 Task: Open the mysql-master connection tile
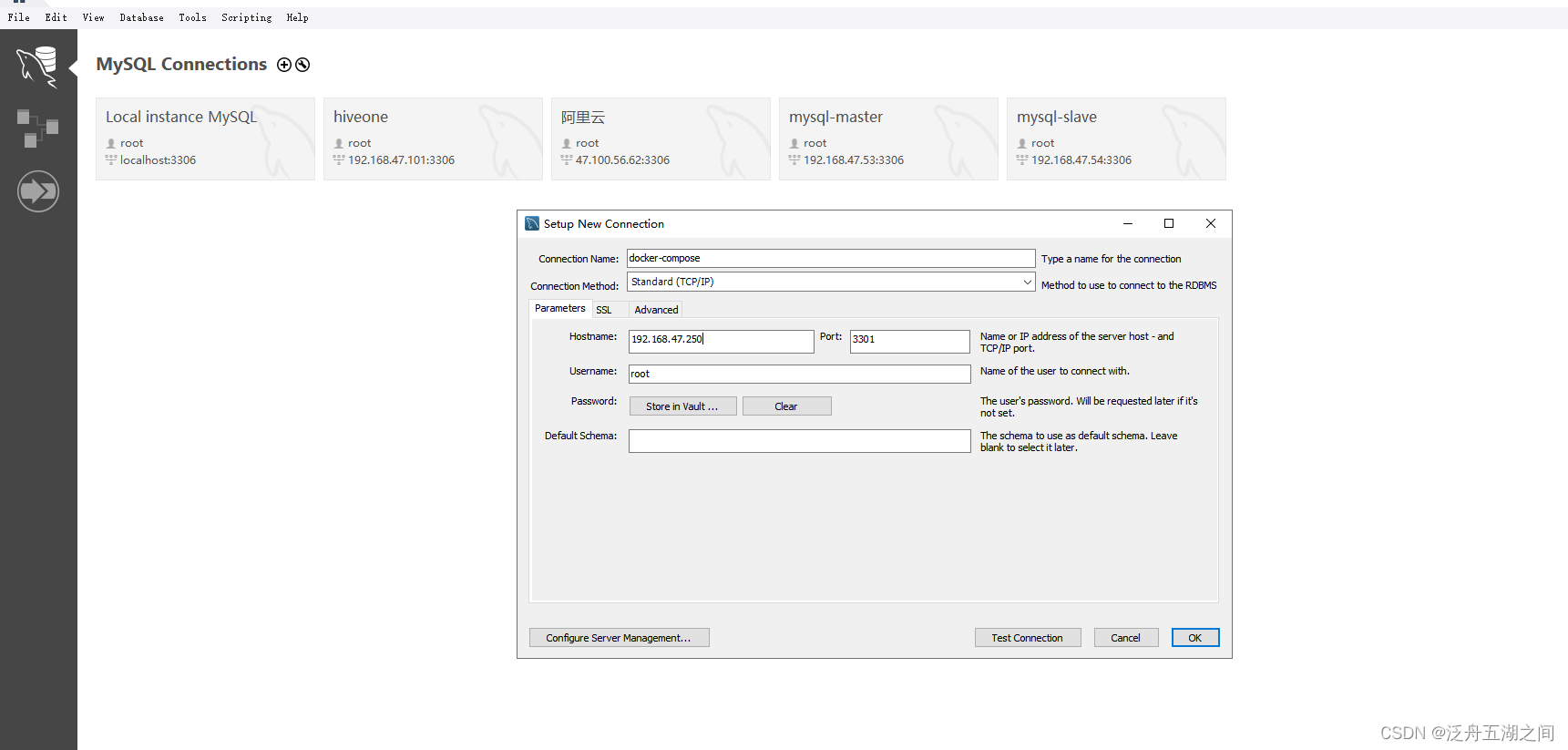pyautogui.click(x=888, y=139)
